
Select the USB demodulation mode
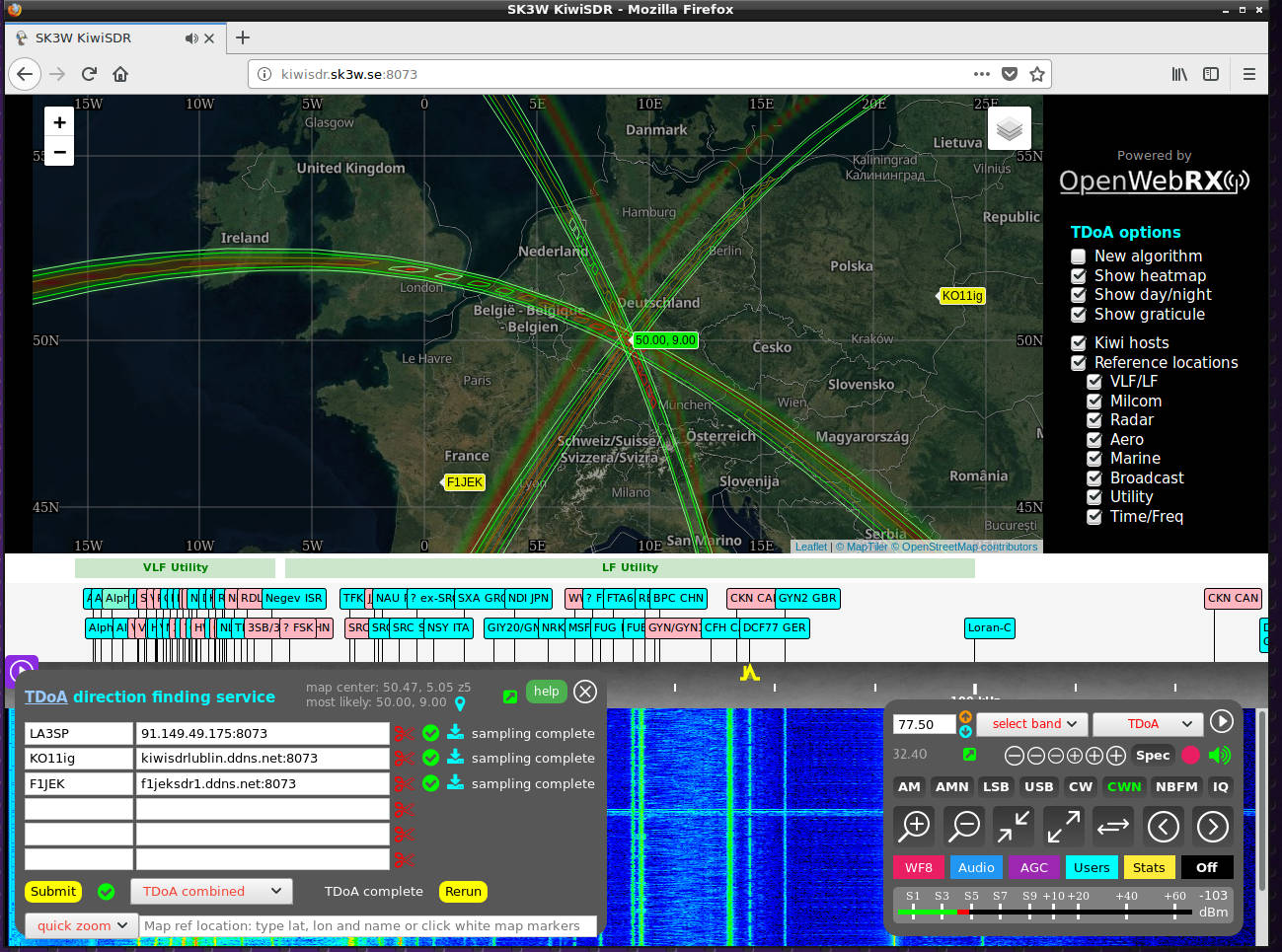tap(1038, 786)
